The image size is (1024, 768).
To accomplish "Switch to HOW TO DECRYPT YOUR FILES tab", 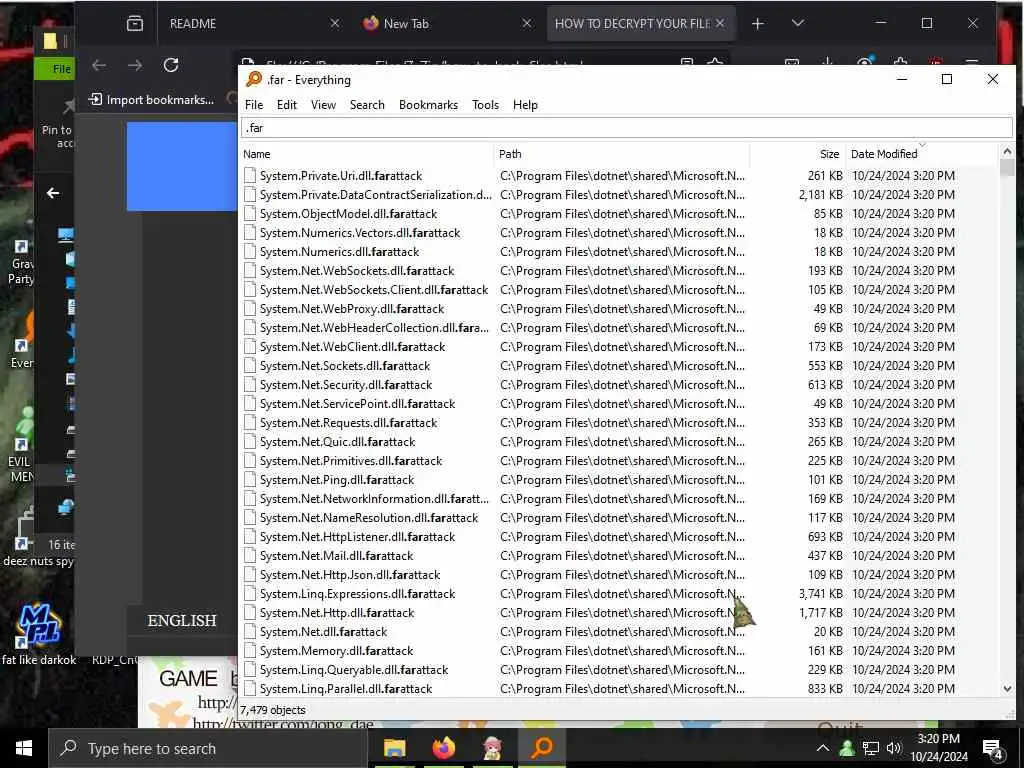I will click(x=630, y=24).
